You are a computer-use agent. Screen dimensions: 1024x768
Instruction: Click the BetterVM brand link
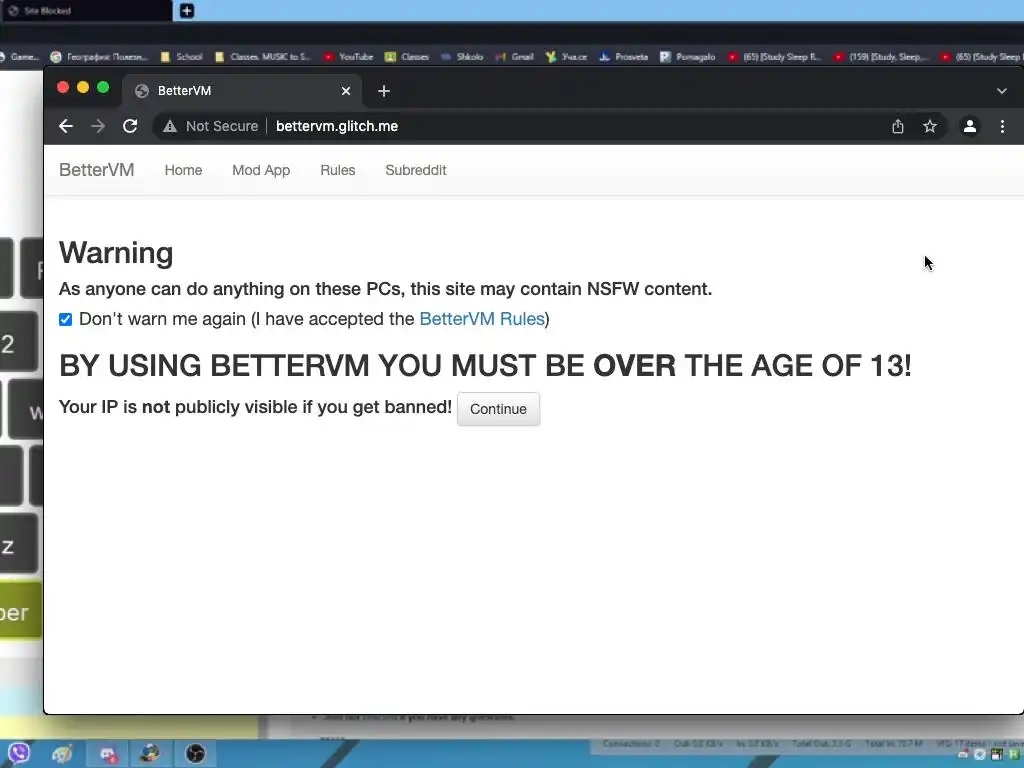point(97,170)
